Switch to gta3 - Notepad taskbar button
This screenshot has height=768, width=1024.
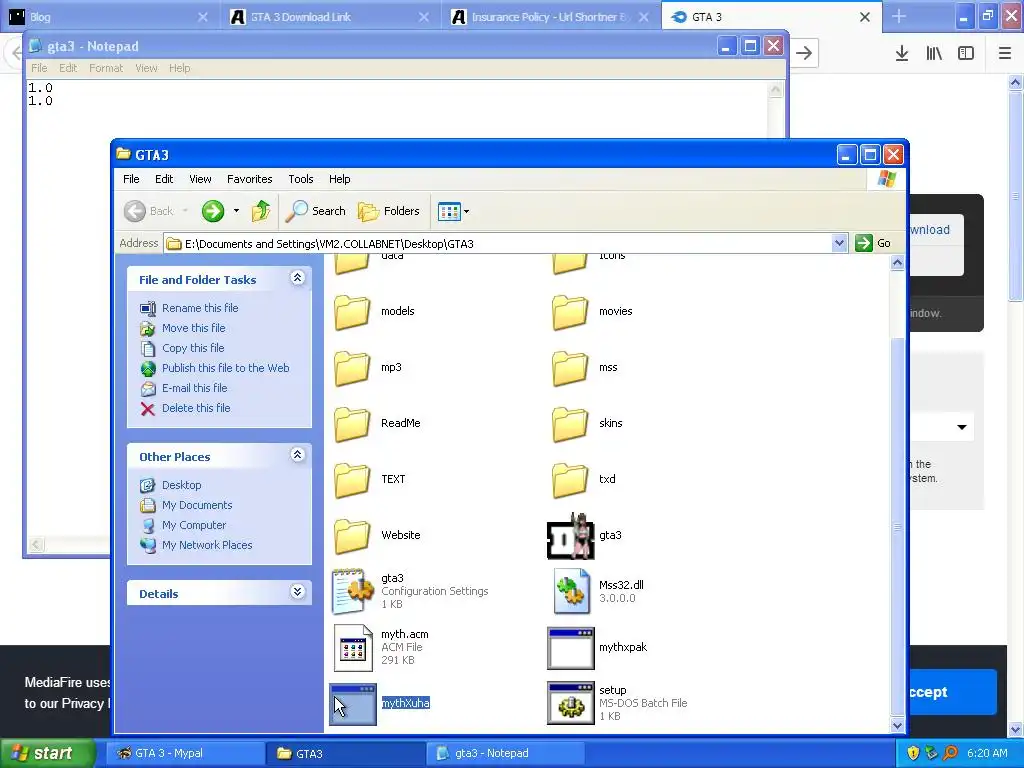point(507,754)
